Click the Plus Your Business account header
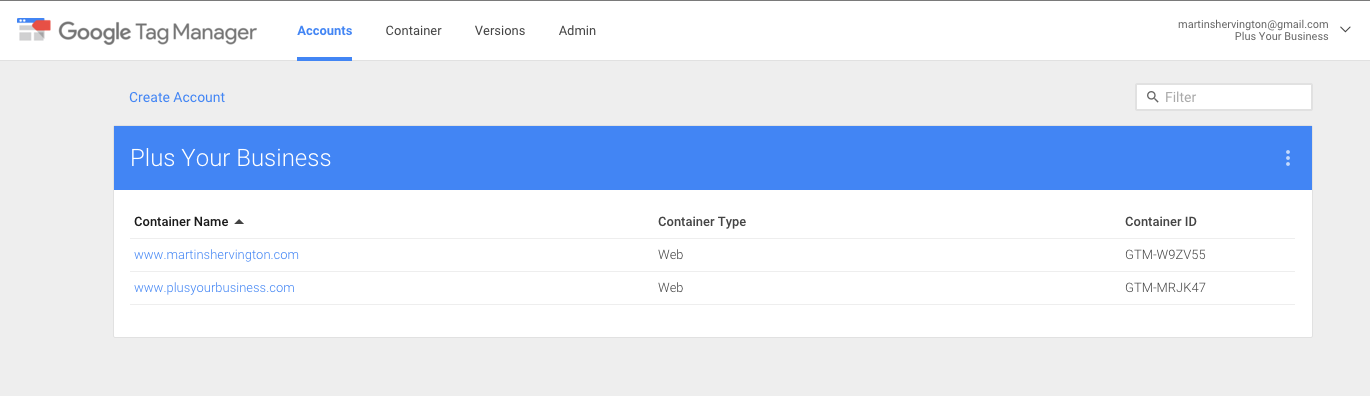The image size is (1370, 396). (231, 158)
